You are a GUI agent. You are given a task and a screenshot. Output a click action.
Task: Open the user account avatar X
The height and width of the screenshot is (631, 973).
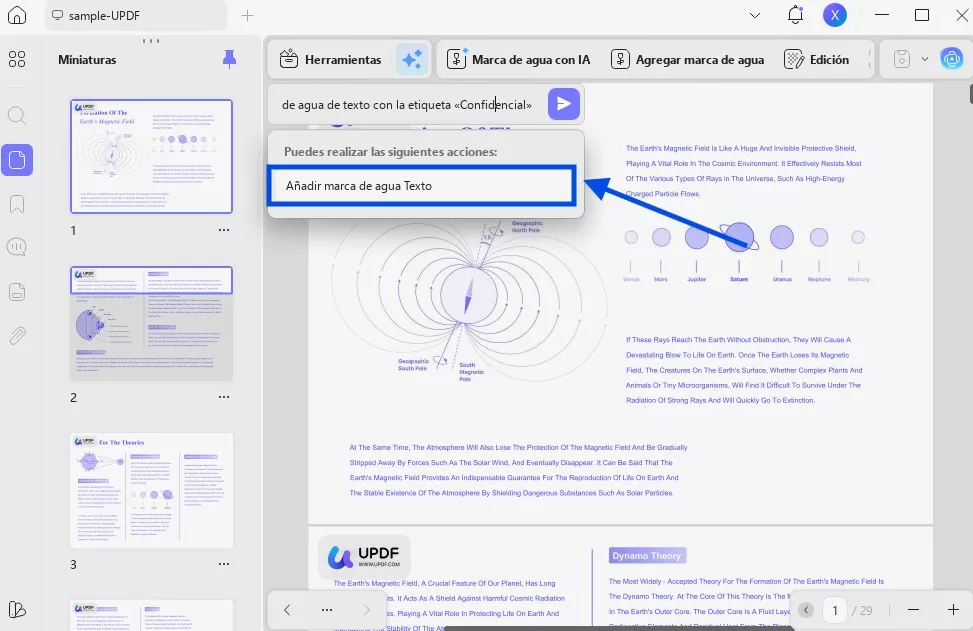pos(835,15)
